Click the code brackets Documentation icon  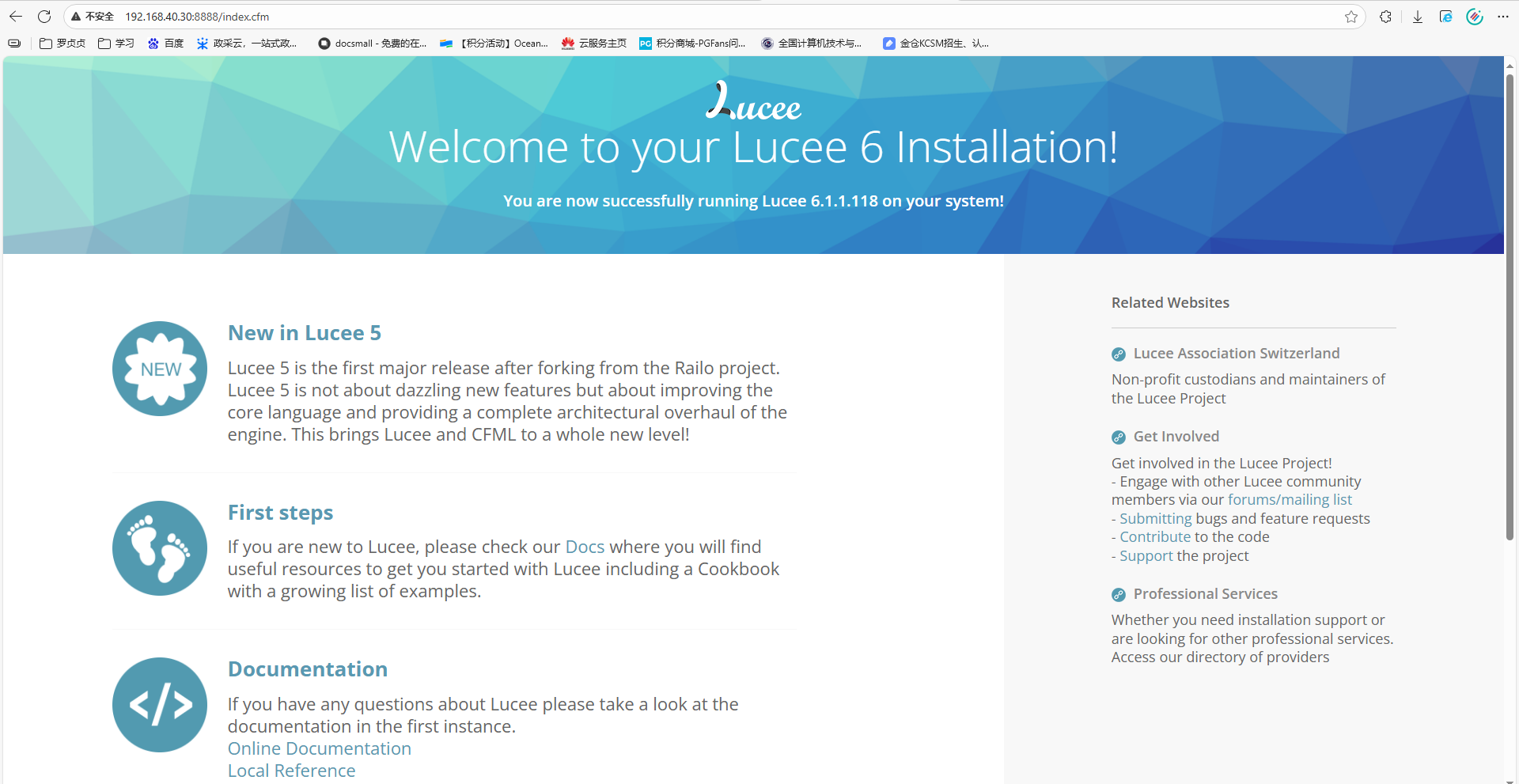(x=160, y=705)
